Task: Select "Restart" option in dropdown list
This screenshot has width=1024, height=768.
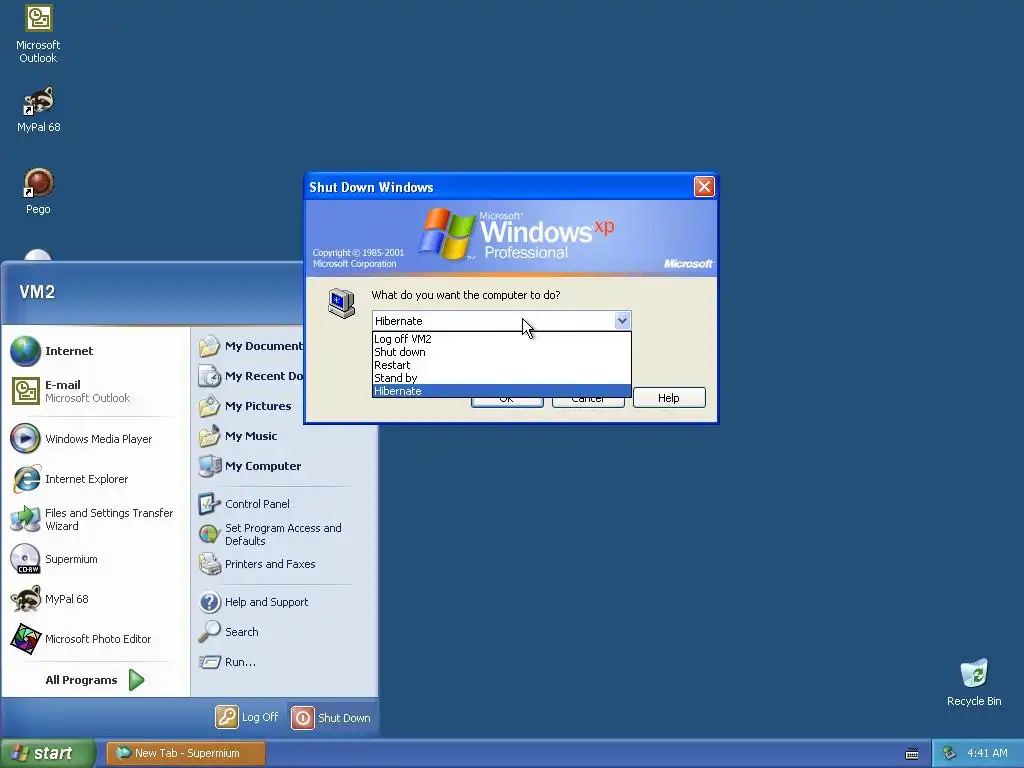Action: tap(502, 365)
